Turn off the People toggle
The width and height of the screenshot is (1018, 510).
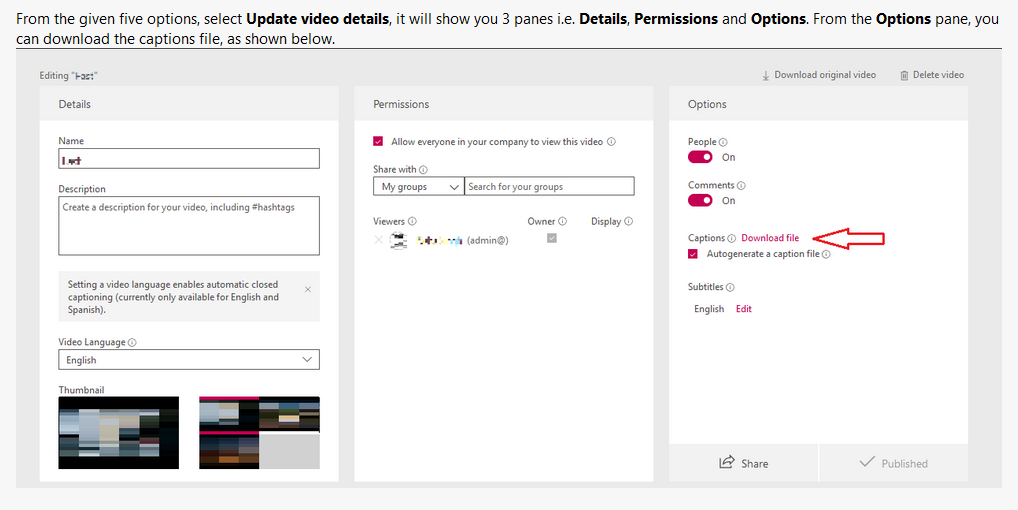(x=701, y=157)
